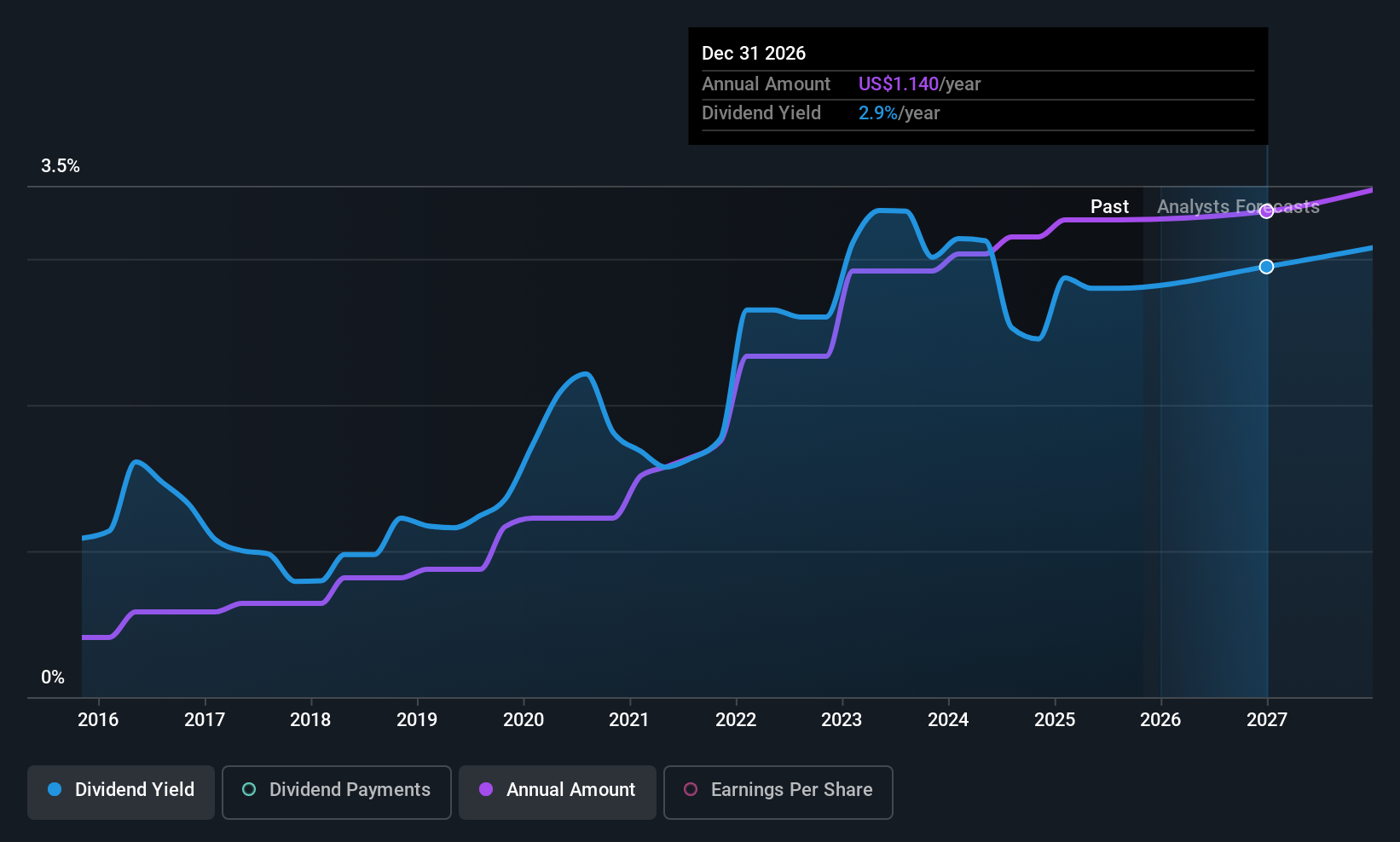The image size is (1400, 842).
Task: Toggle the Dividend Yield legend indicator dot
Action: point(54,790)
